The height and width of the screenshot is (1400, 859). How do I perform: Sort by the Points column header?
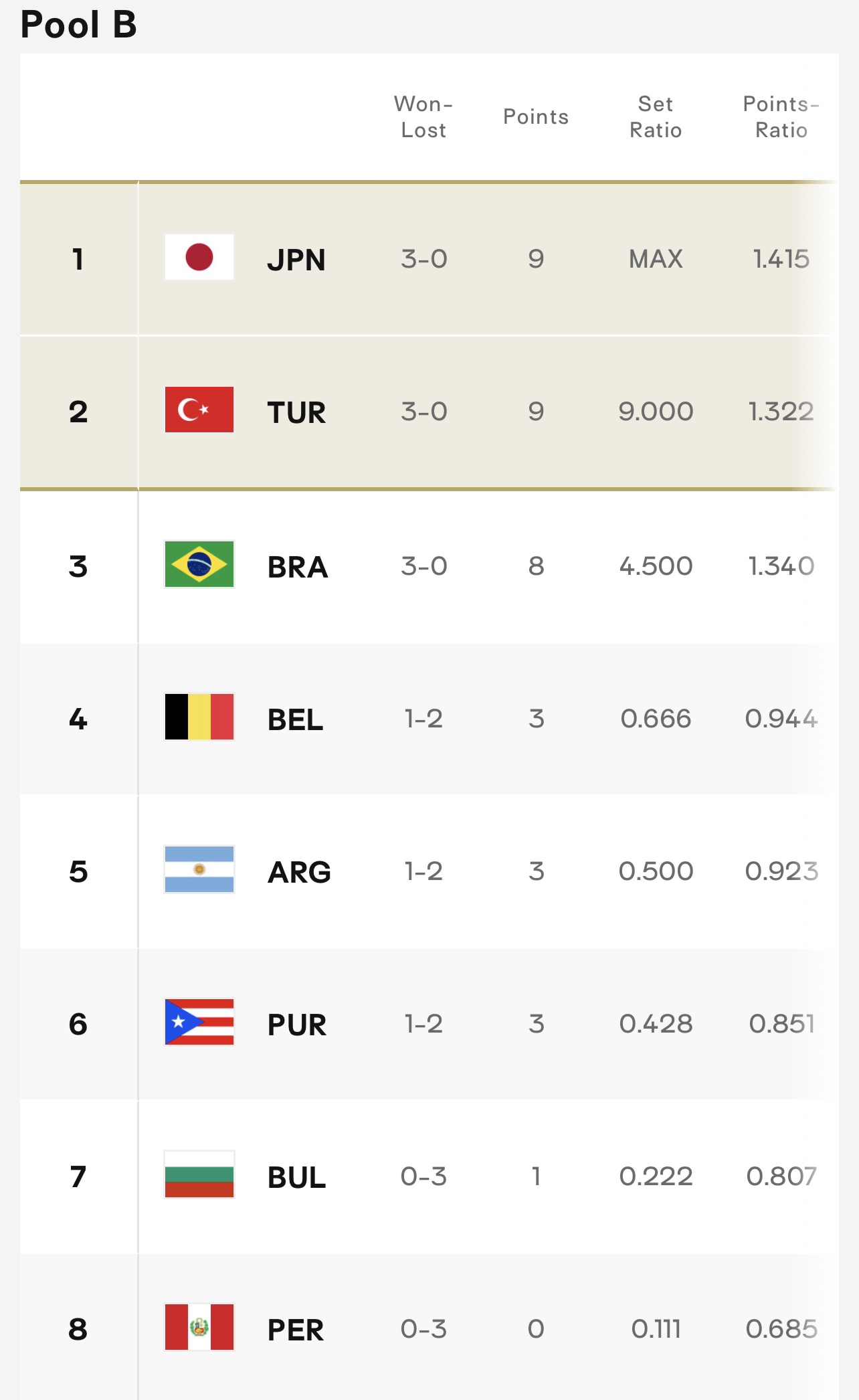point(536,116)
